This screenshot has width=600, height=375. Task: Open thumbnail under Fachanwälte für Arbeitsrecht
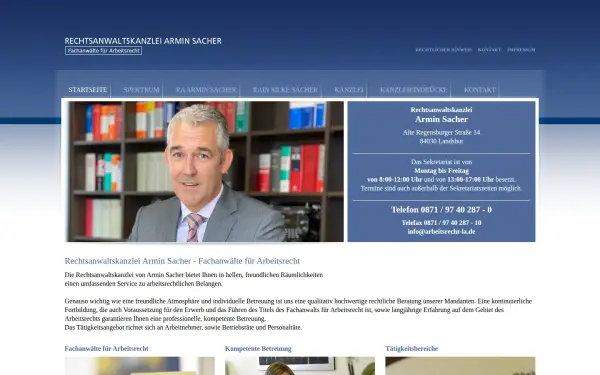[x=140, y=366]
